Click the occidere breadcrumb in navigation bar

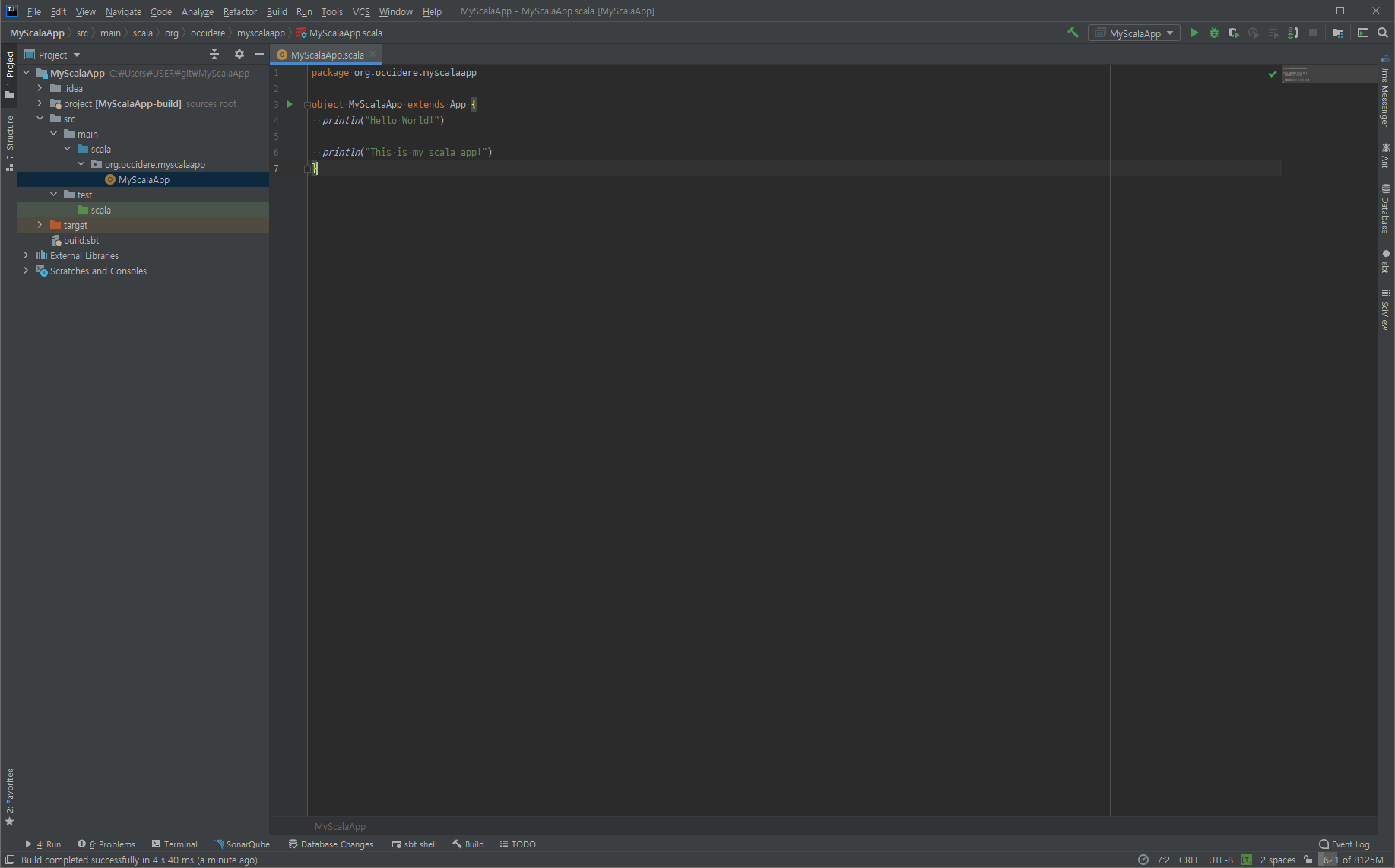point(208,33)
